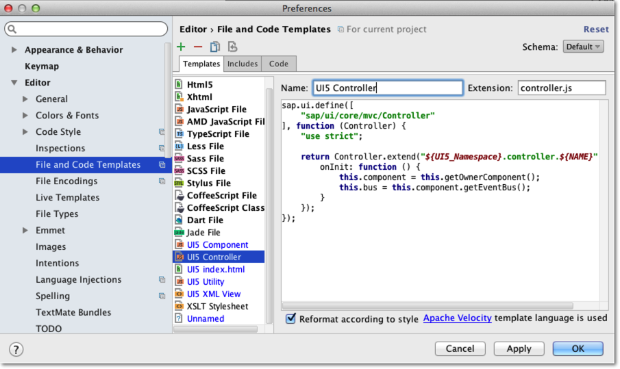Open the Spelling settings page

(53, 296)
